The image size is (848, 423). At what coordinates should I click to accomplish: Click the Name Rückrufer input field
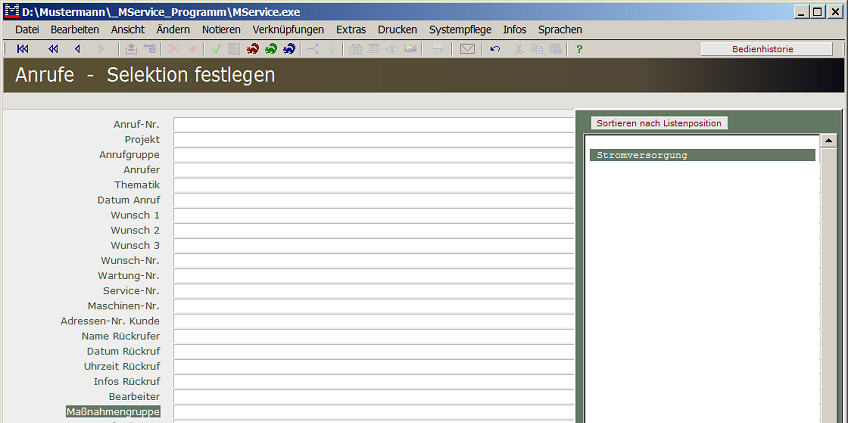(x=374, y=336)
